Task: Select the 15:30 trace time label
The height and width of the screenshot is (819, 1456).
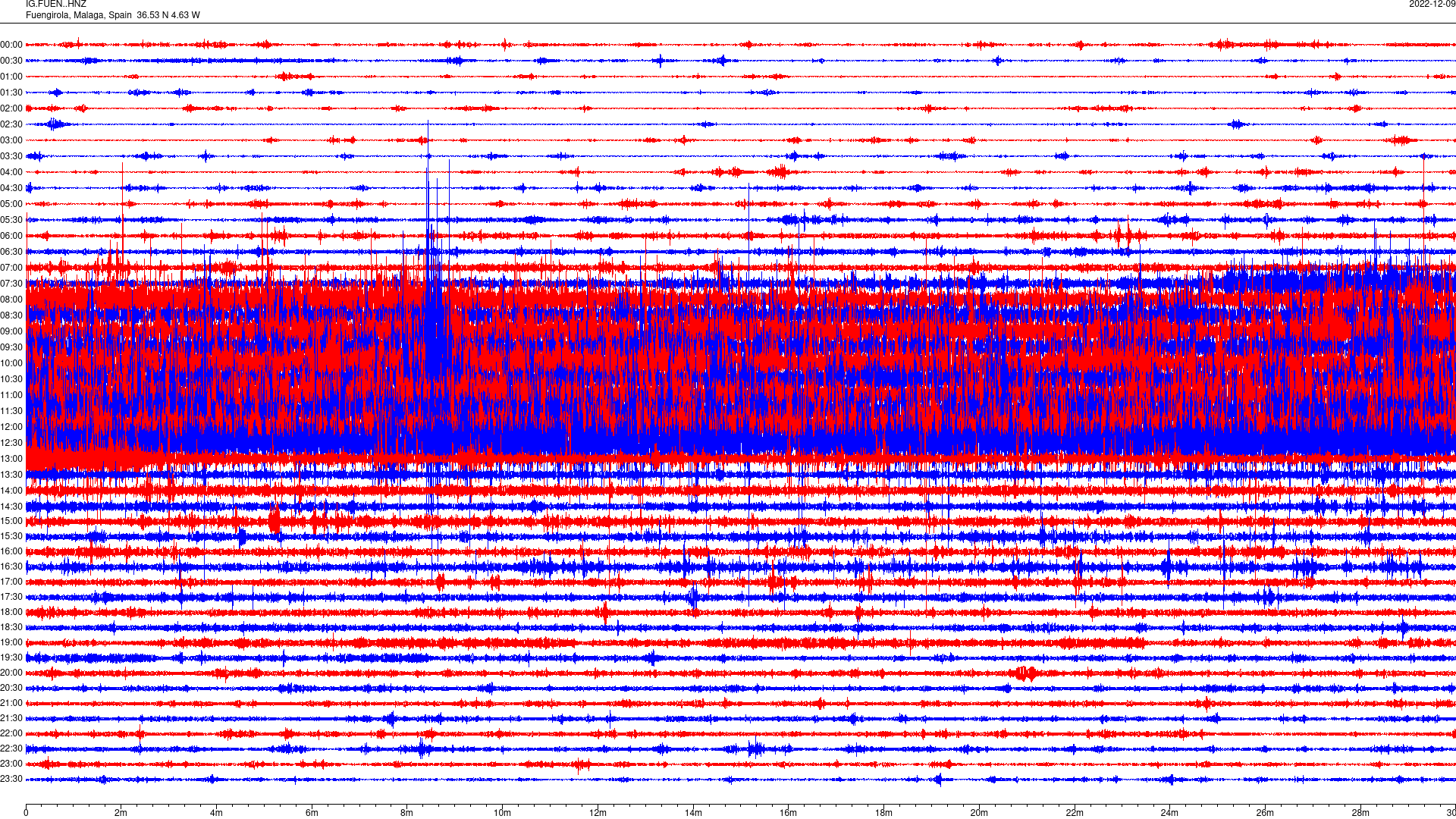Action: (11, 536)
